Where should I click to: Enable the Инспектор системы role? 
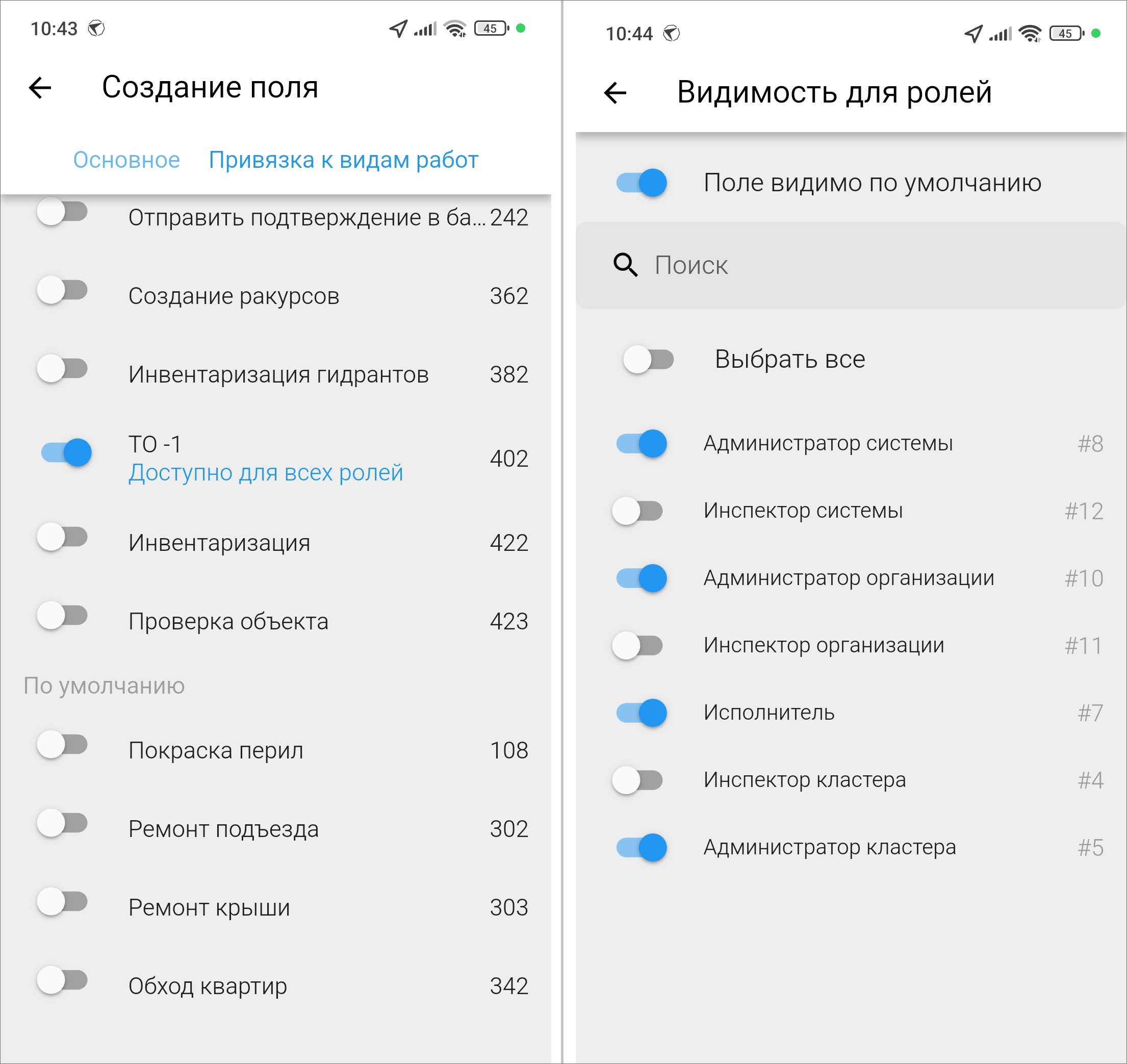point(637,511)
